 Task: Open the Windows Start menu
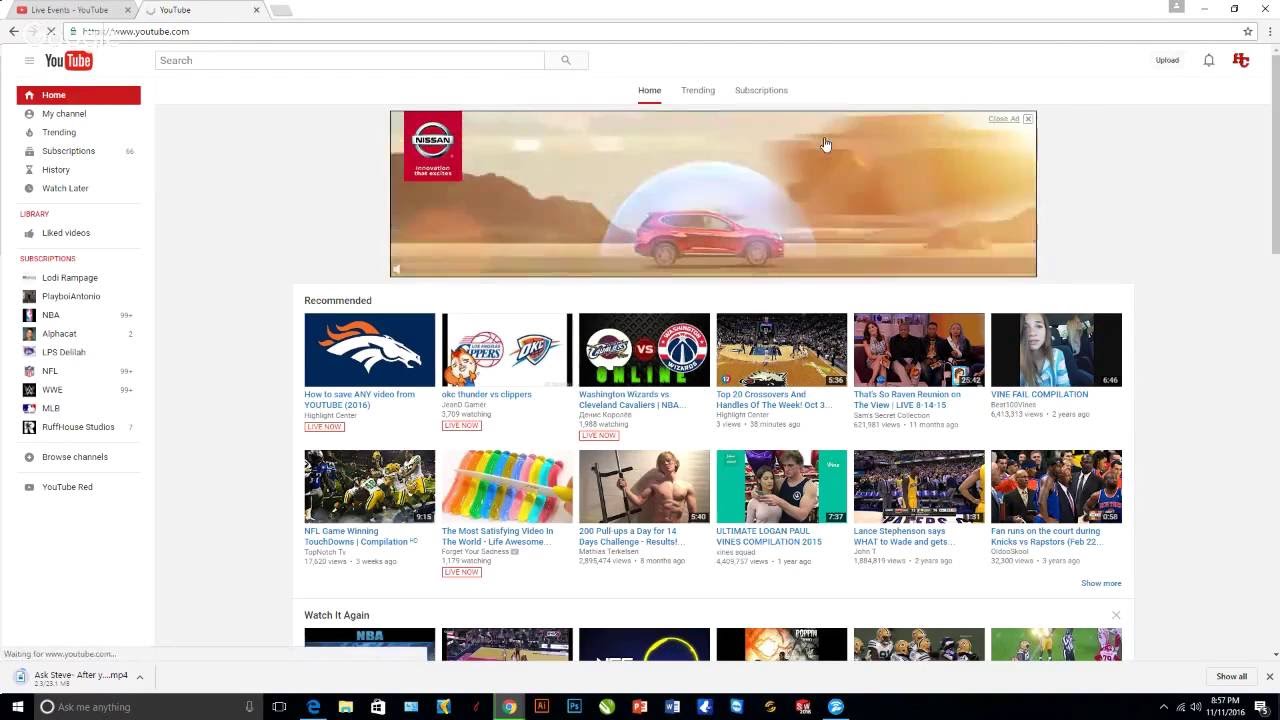(x=17, y=707)
